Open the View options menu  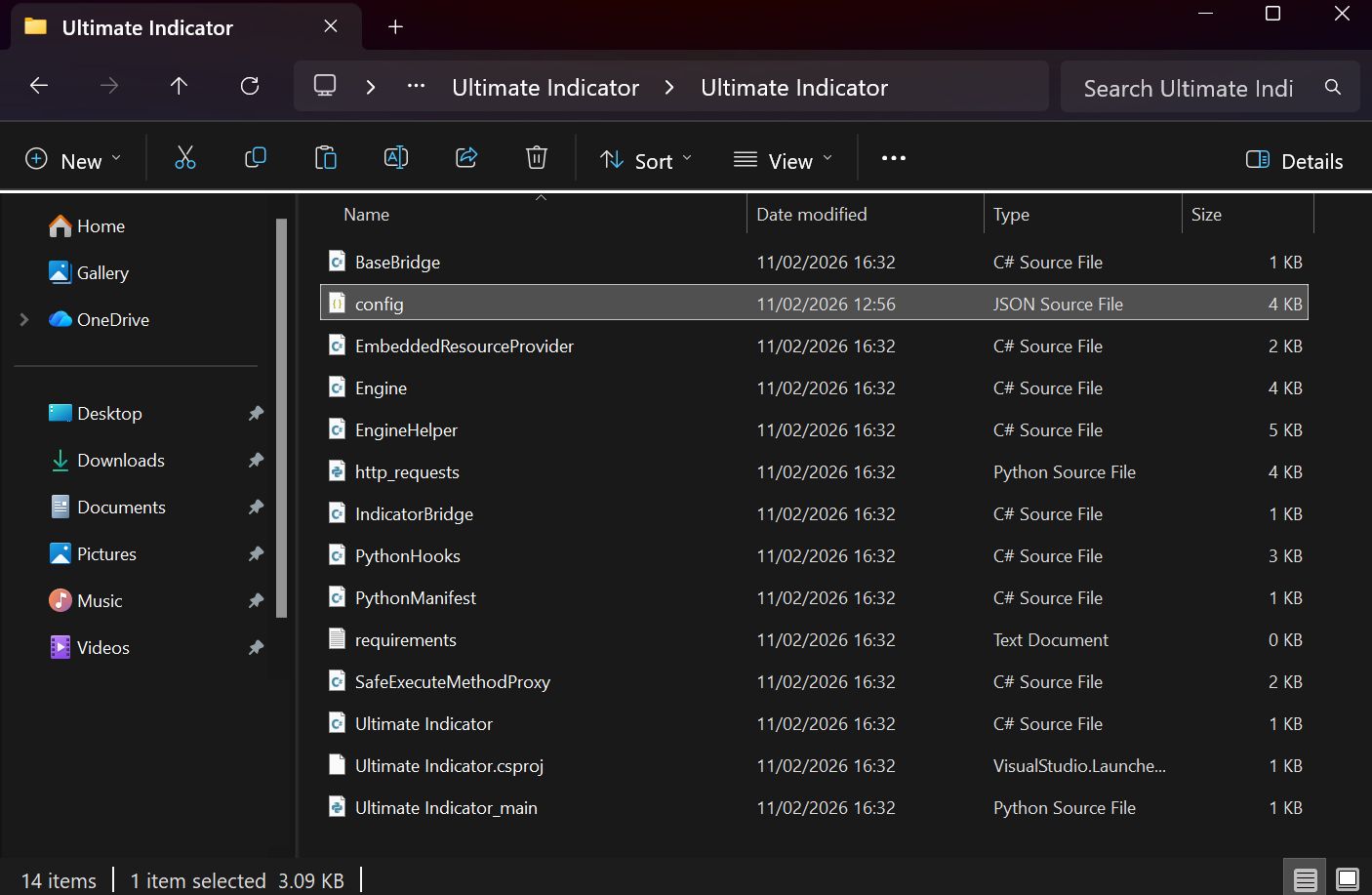pyautogui.click(x=784, y=160)
